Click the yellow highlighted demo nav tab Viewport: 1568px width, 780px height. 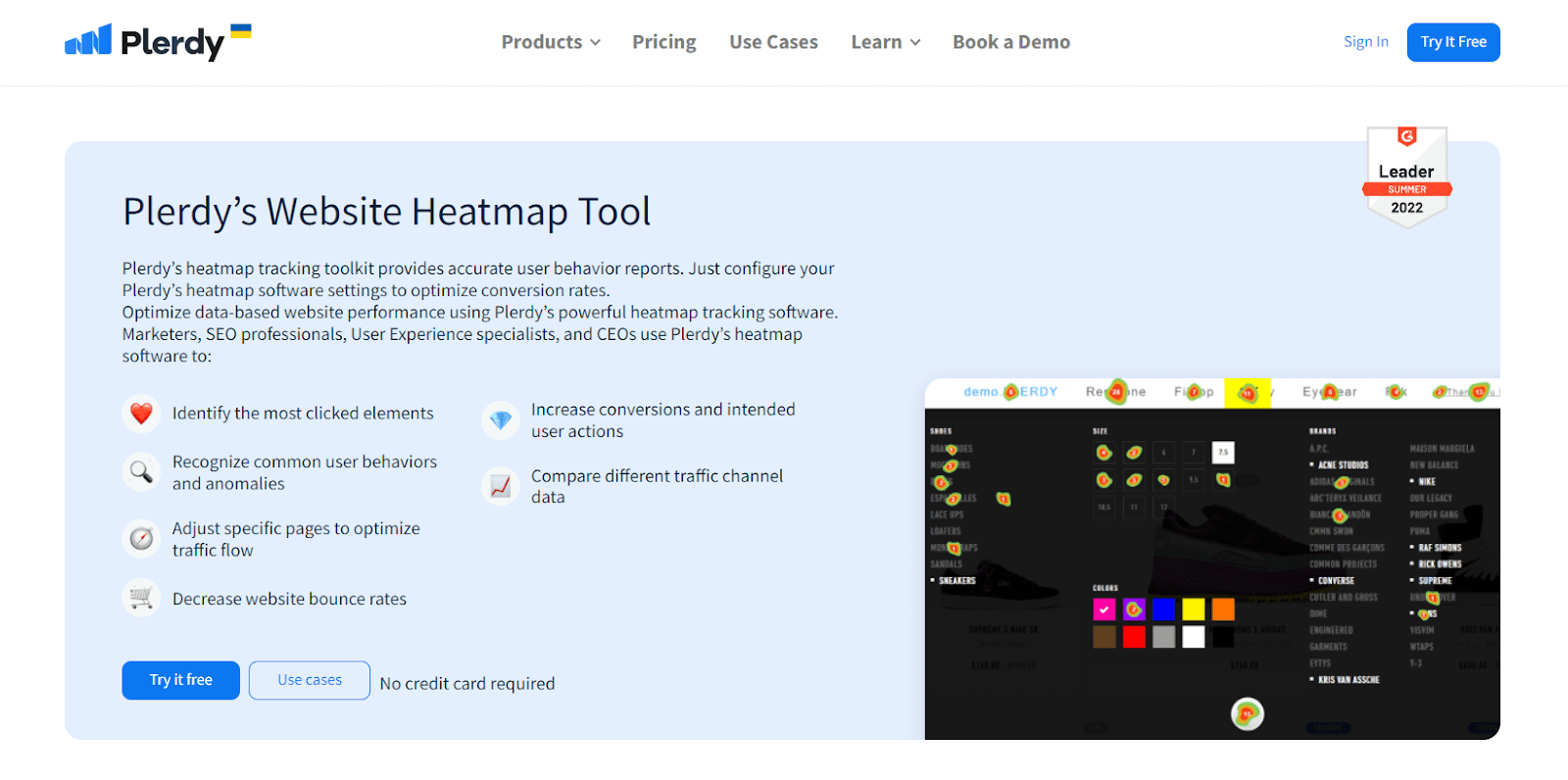tap(1248, 392)
